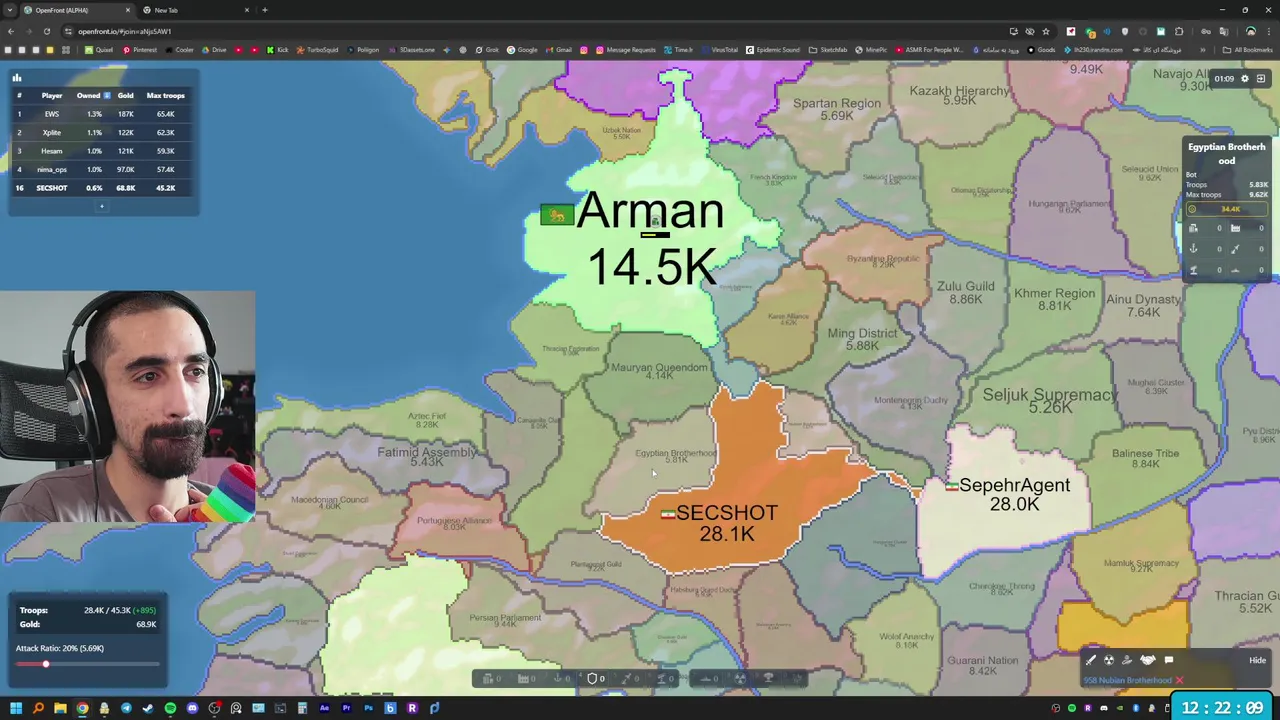Cancel the attack on Nubian Brotherhood

(x=1179, y=680)
